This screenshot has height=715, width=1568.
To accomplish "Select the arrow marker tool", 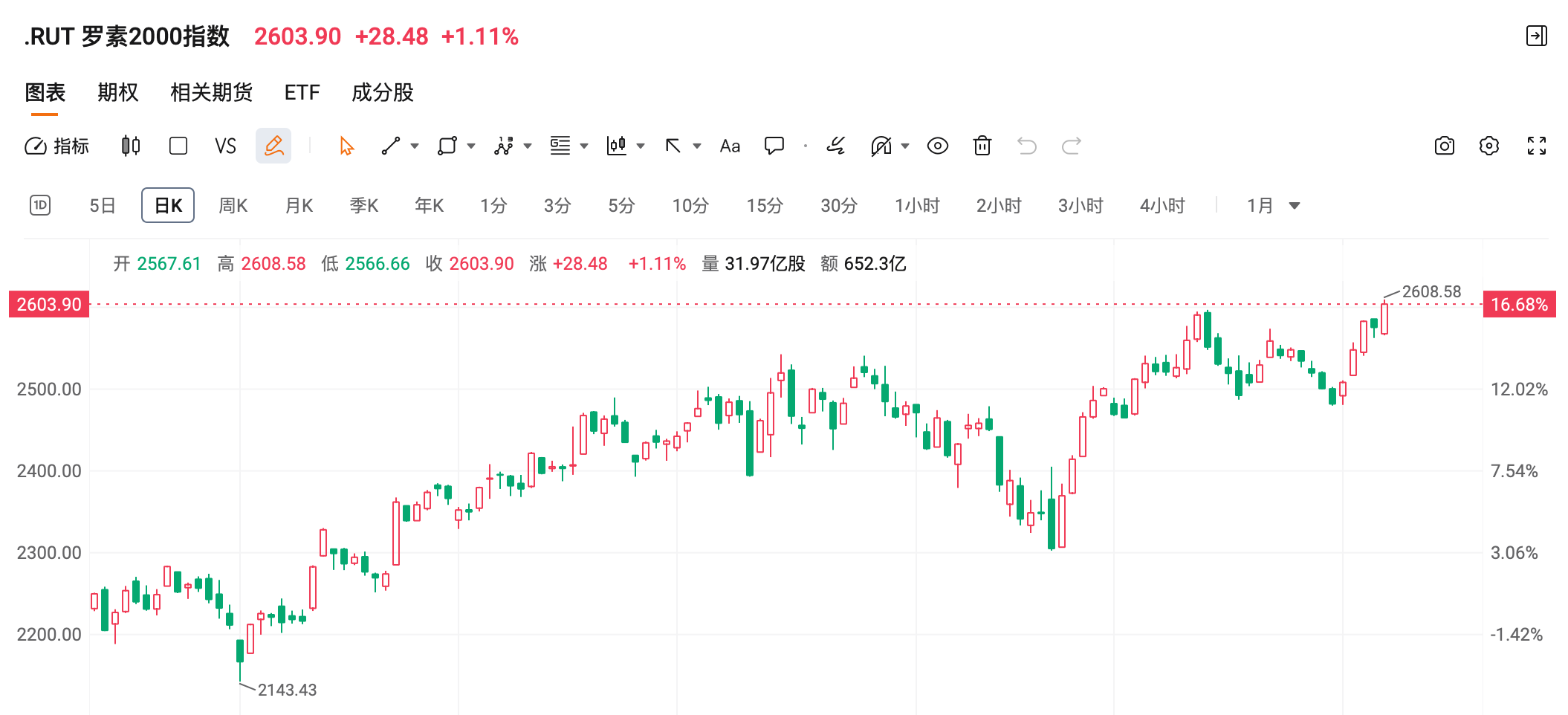I will [673, 146].
